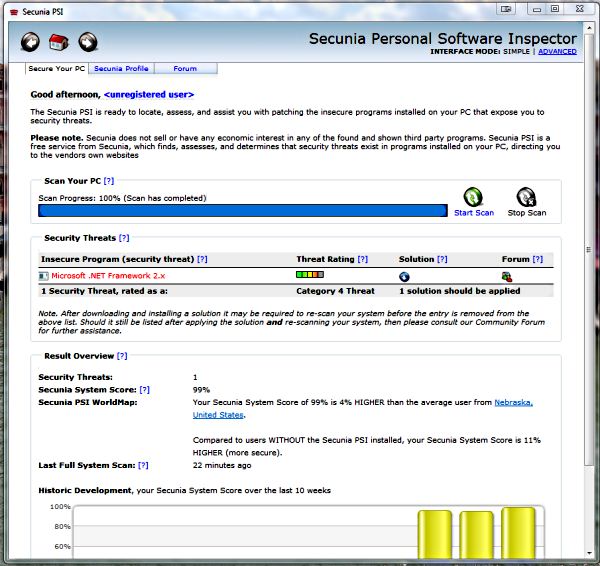
Task: Open help [?] next to Result Overview
Action: (x=122, y=356)
